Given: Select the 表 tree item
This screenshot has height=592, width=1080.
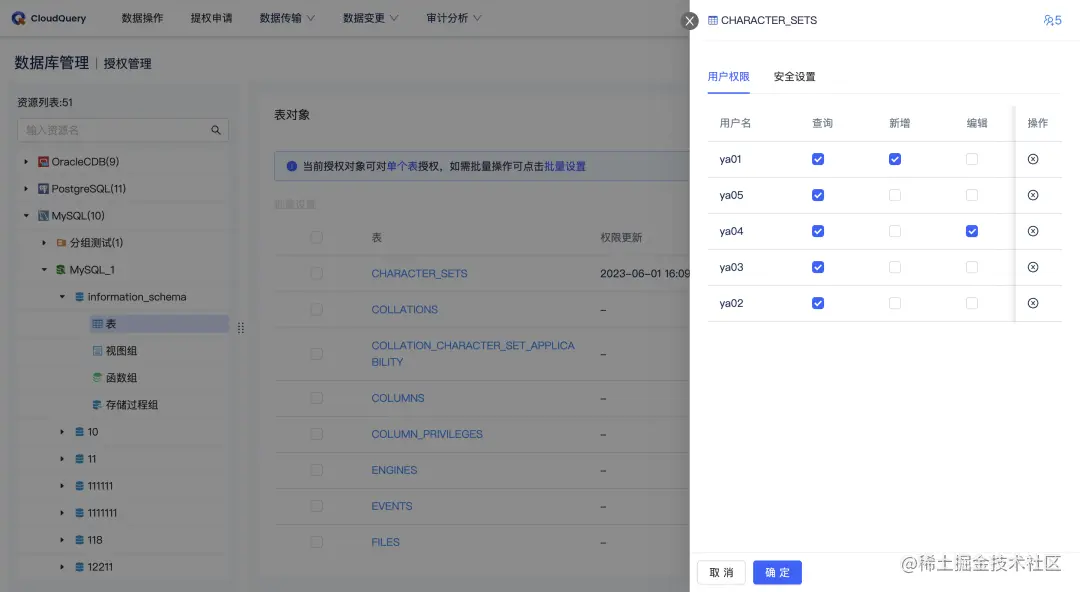Looking at the screenshot, I should point(159,324).
